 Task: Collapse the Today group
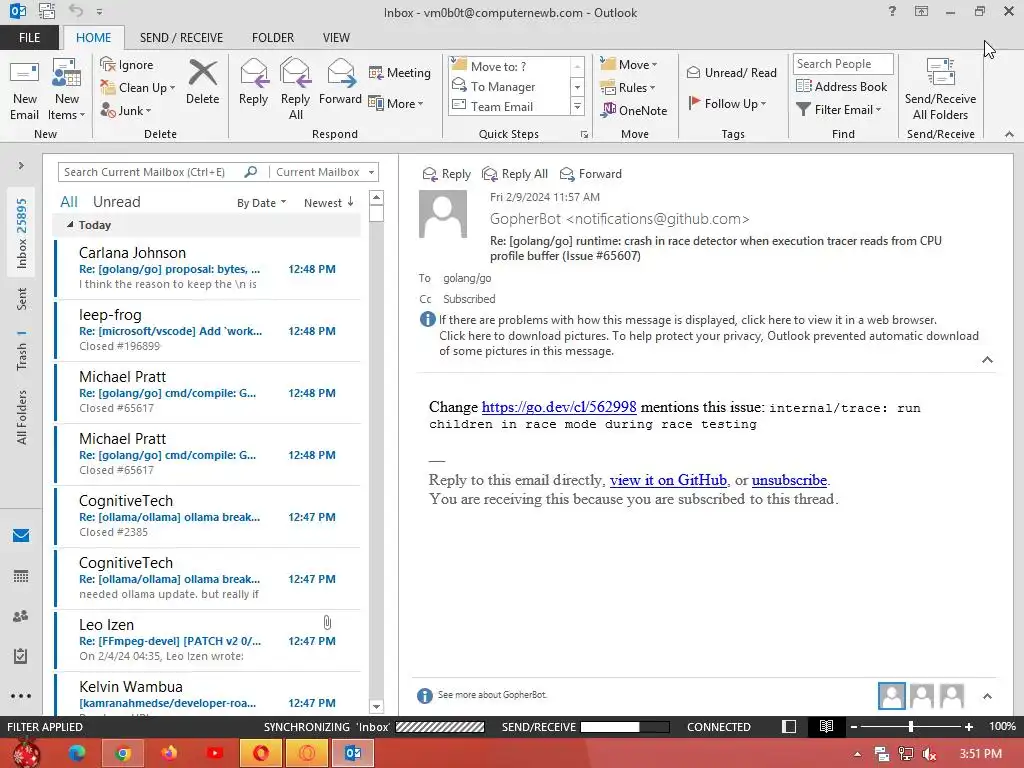point(70,225)
